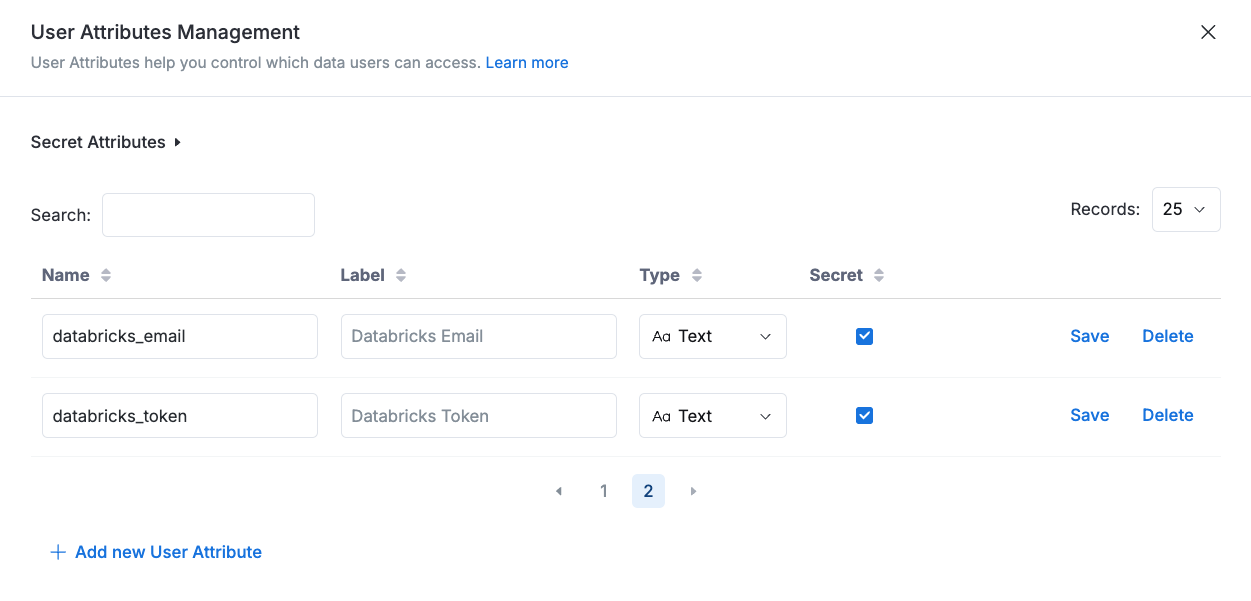Select page 2 in pagination

point(648,491)
